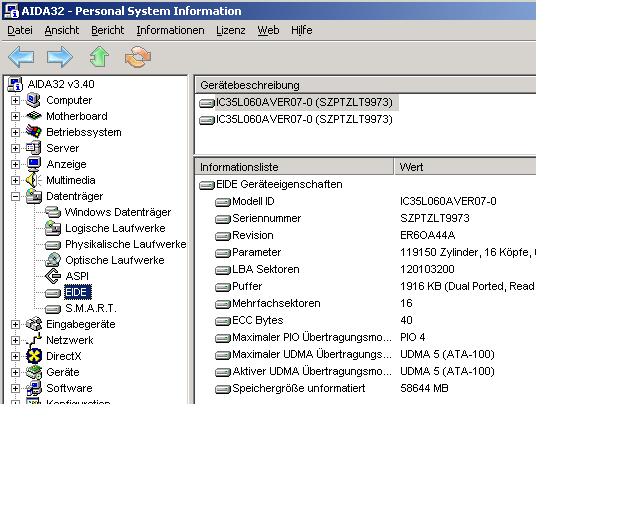Click the Anzeige monitor icon
The image size is (640, 512).
pos(33,164)
